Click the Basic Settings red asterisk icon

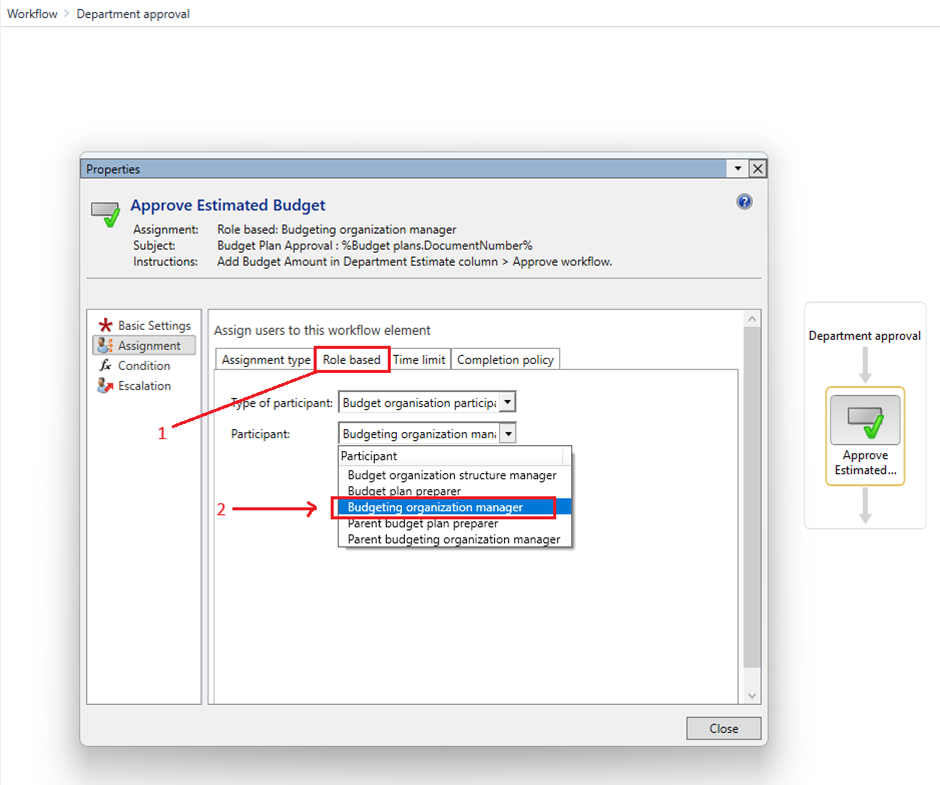coord(106,325)
